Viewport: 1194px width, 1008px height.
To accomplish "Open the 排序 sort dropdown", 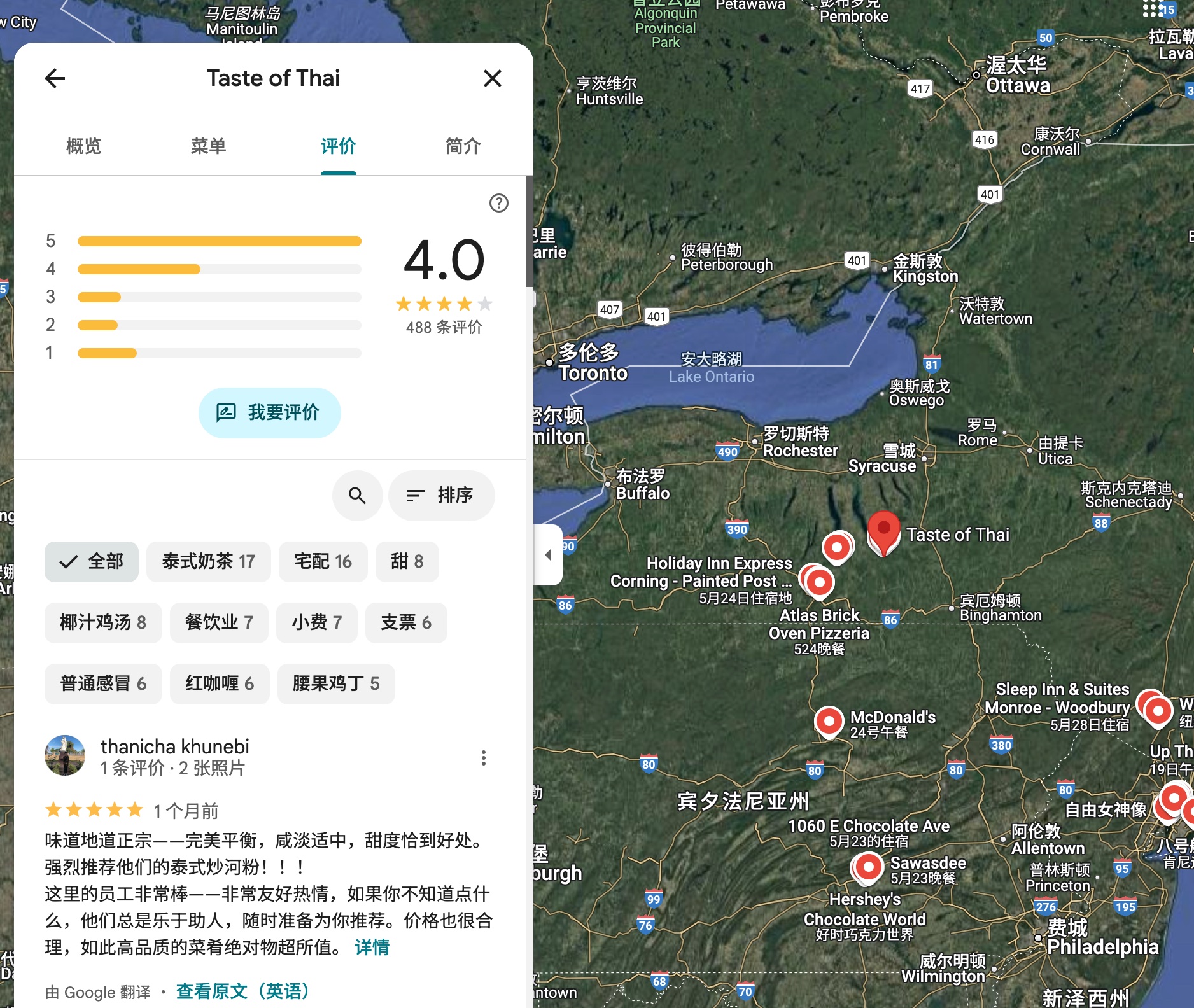I will pyautogui.click(x=441, y=495).
